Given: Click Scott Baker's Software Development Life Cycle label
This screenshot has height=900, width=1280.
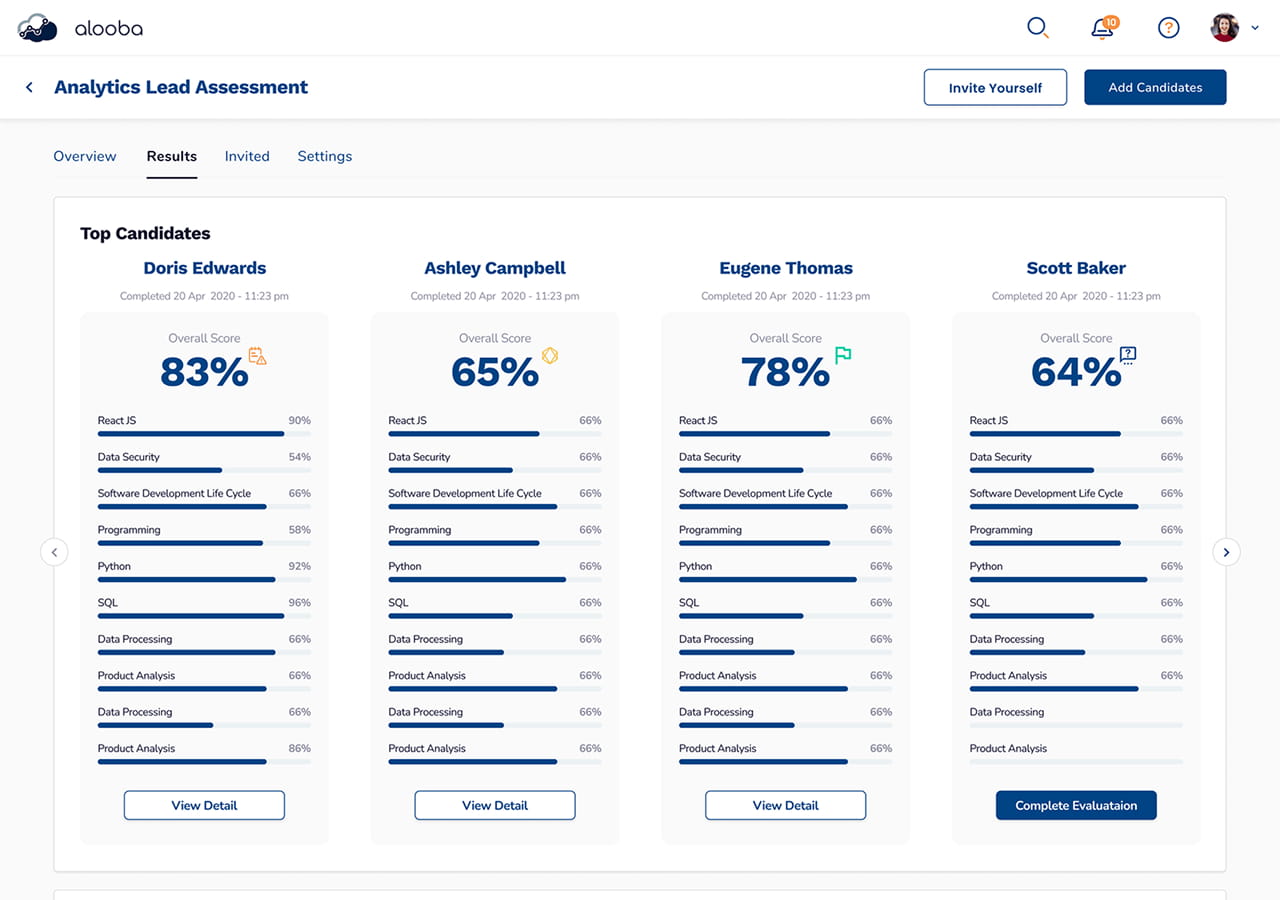Looking at the screenshot, I should click(x=1046, y=494).
